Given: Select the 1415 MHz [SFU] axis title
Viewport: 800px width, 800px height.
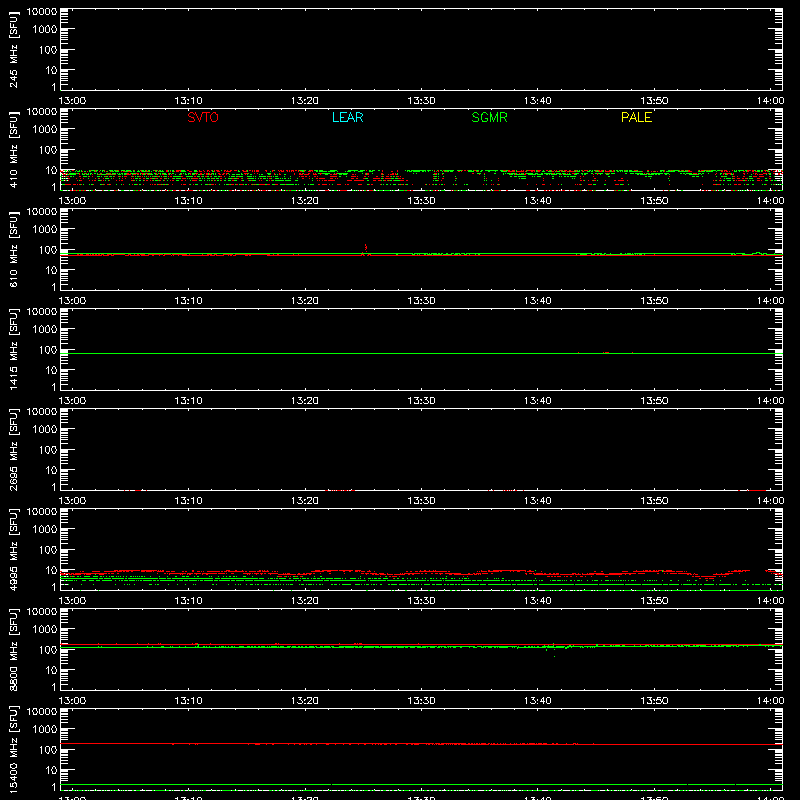Looking at the screenshot, I should pyautogui.click(x=13, y=349).
